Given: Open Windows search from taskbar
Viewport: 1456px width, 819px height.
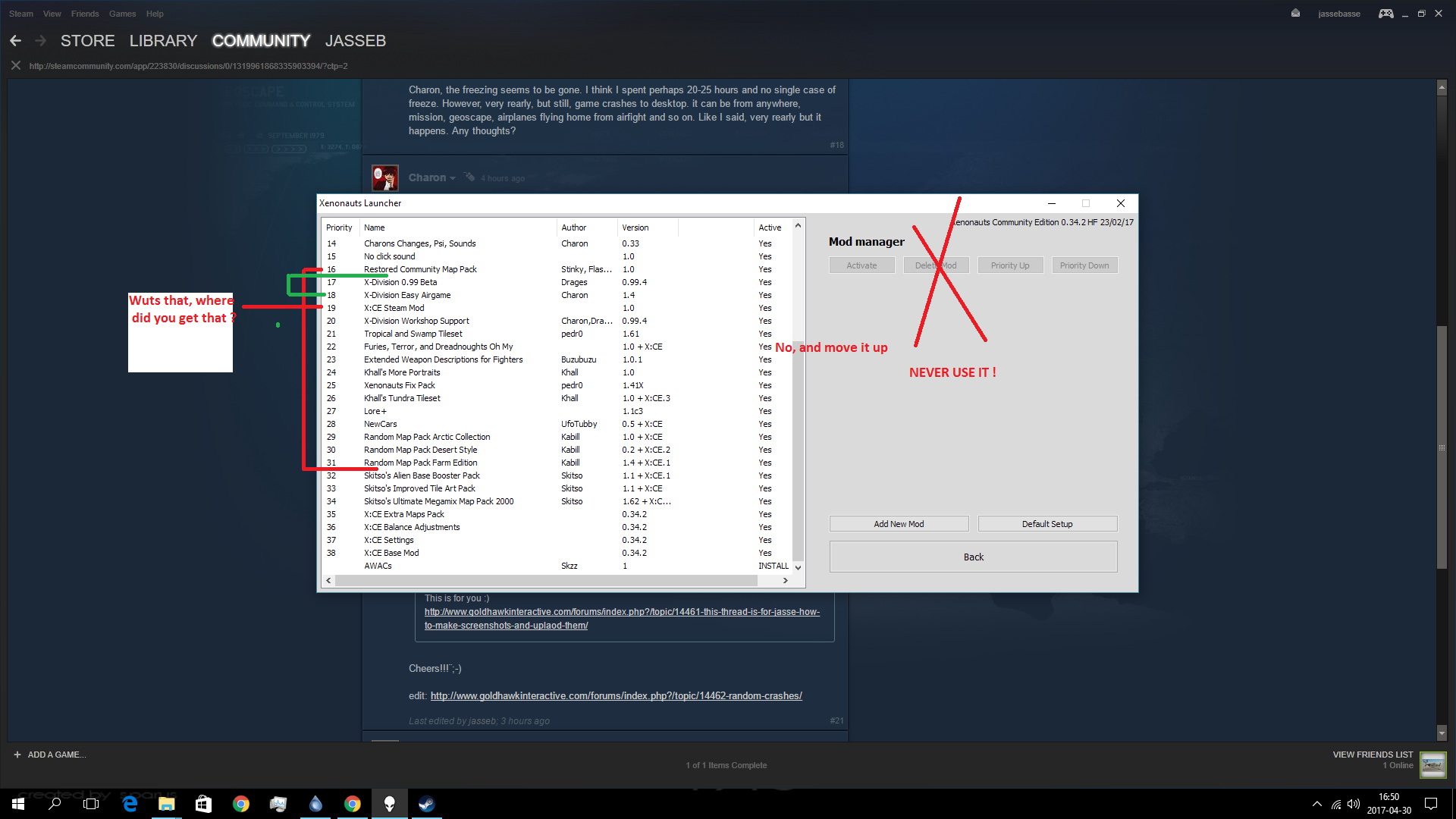Looking at the screenshot, I should coord(55,804).
